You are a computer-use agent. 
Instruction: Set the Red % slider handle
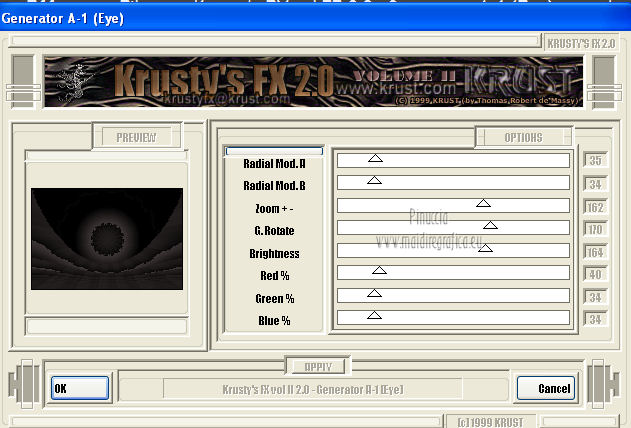(x=379, y=270)
